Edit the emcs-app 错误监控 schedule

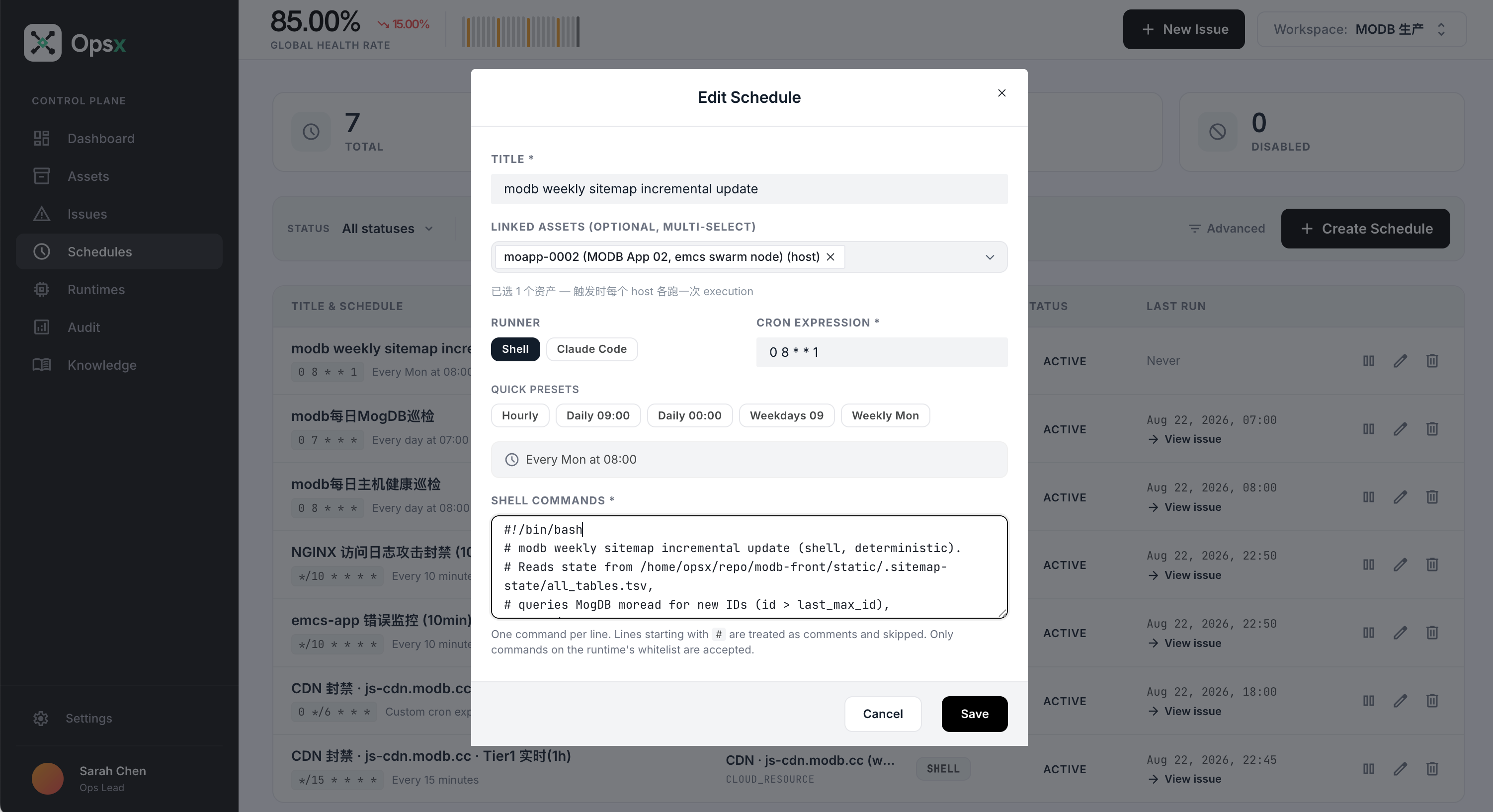(1400, 633)
